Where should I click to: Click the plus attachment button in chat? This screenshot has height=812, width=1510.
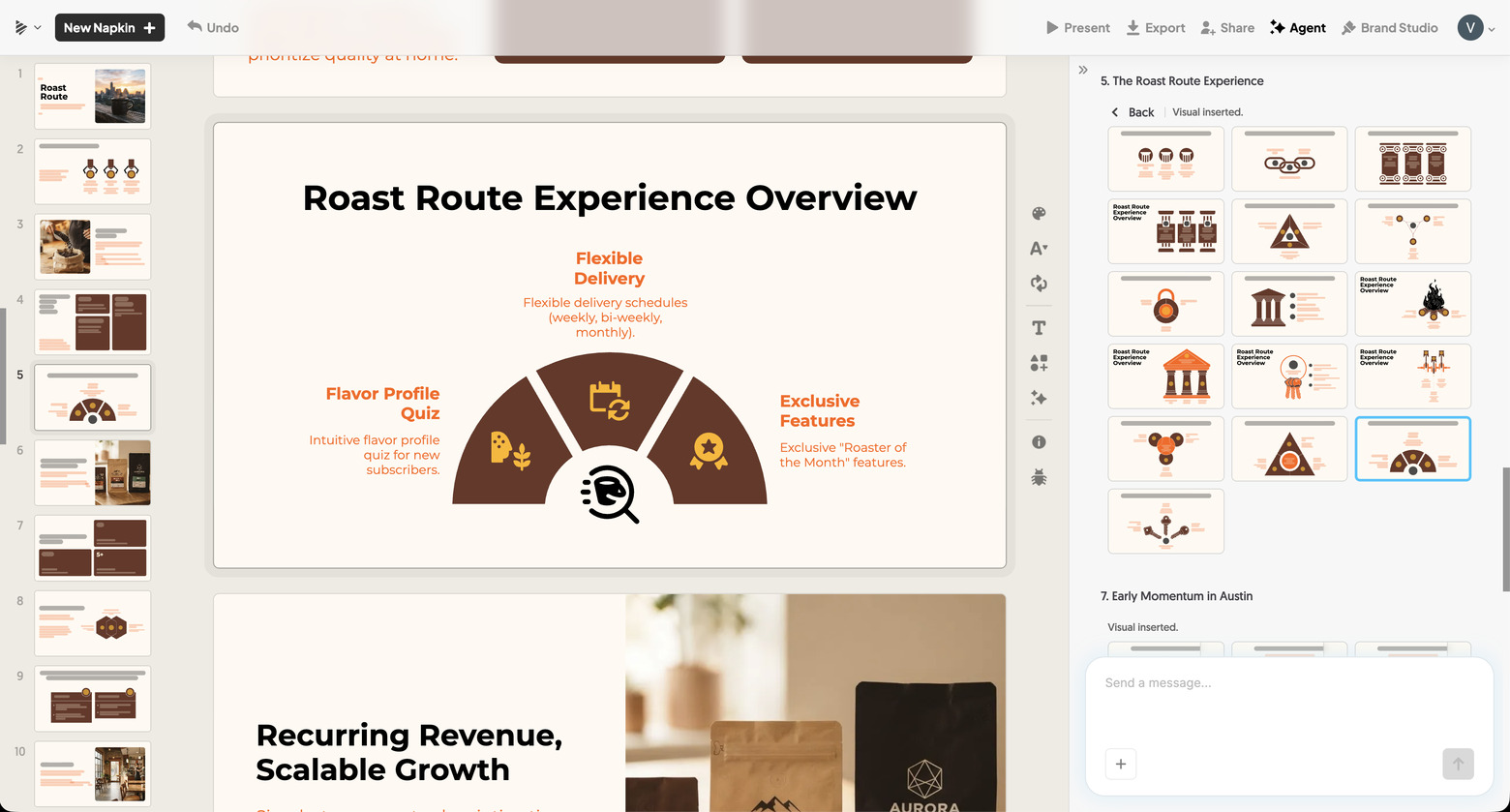(1121, 764)
